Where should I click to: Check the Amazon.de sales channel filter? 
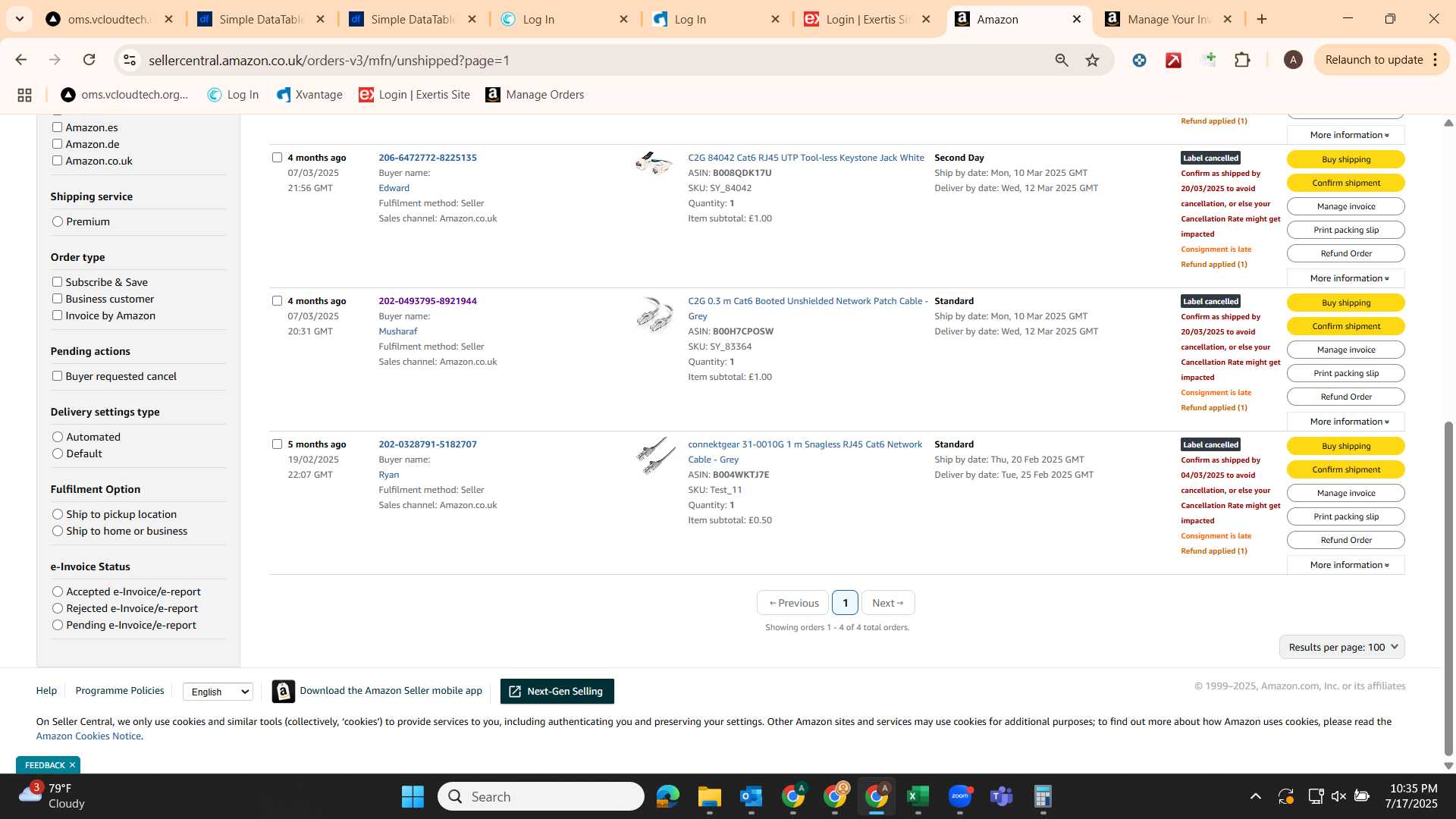pos(57,144)
